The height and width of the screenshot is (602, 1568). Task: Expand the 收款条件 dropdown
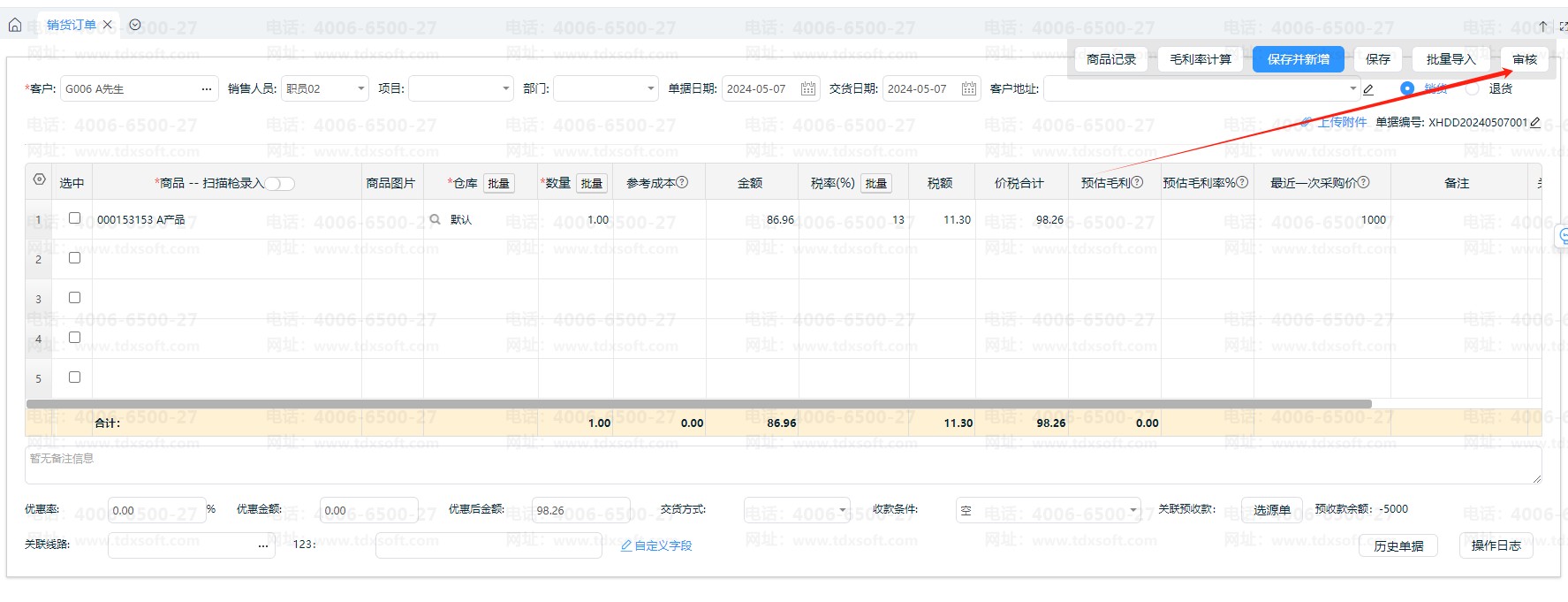coord(1133,509)
